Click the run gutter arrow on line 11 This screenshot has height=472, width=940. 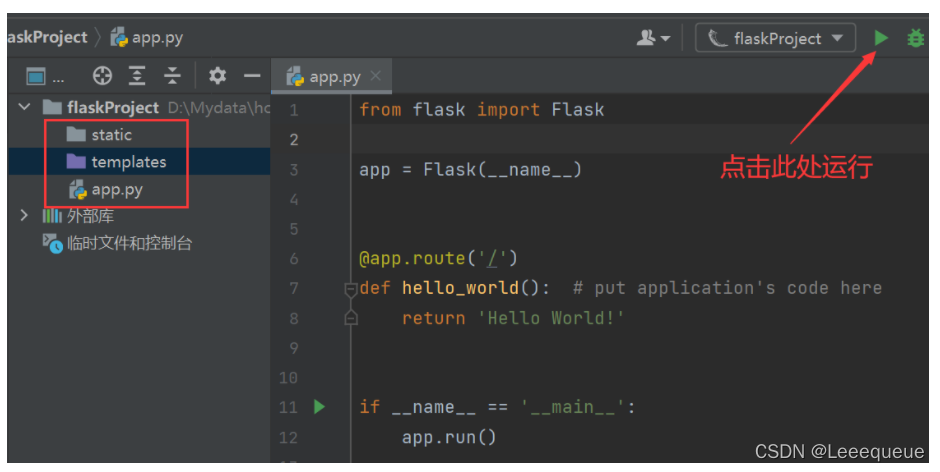pos(319,407)
